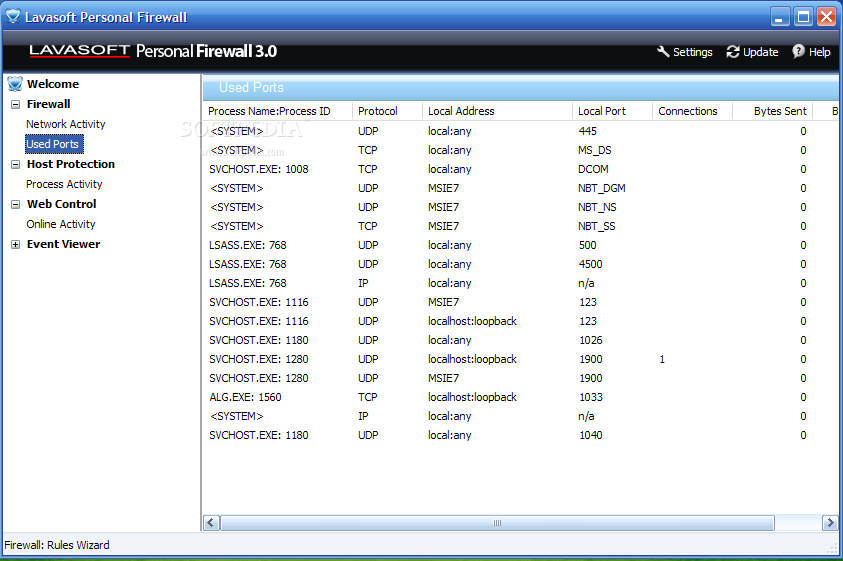
Task: Collapse the Host Protection tree node
Action: [16, 165]
